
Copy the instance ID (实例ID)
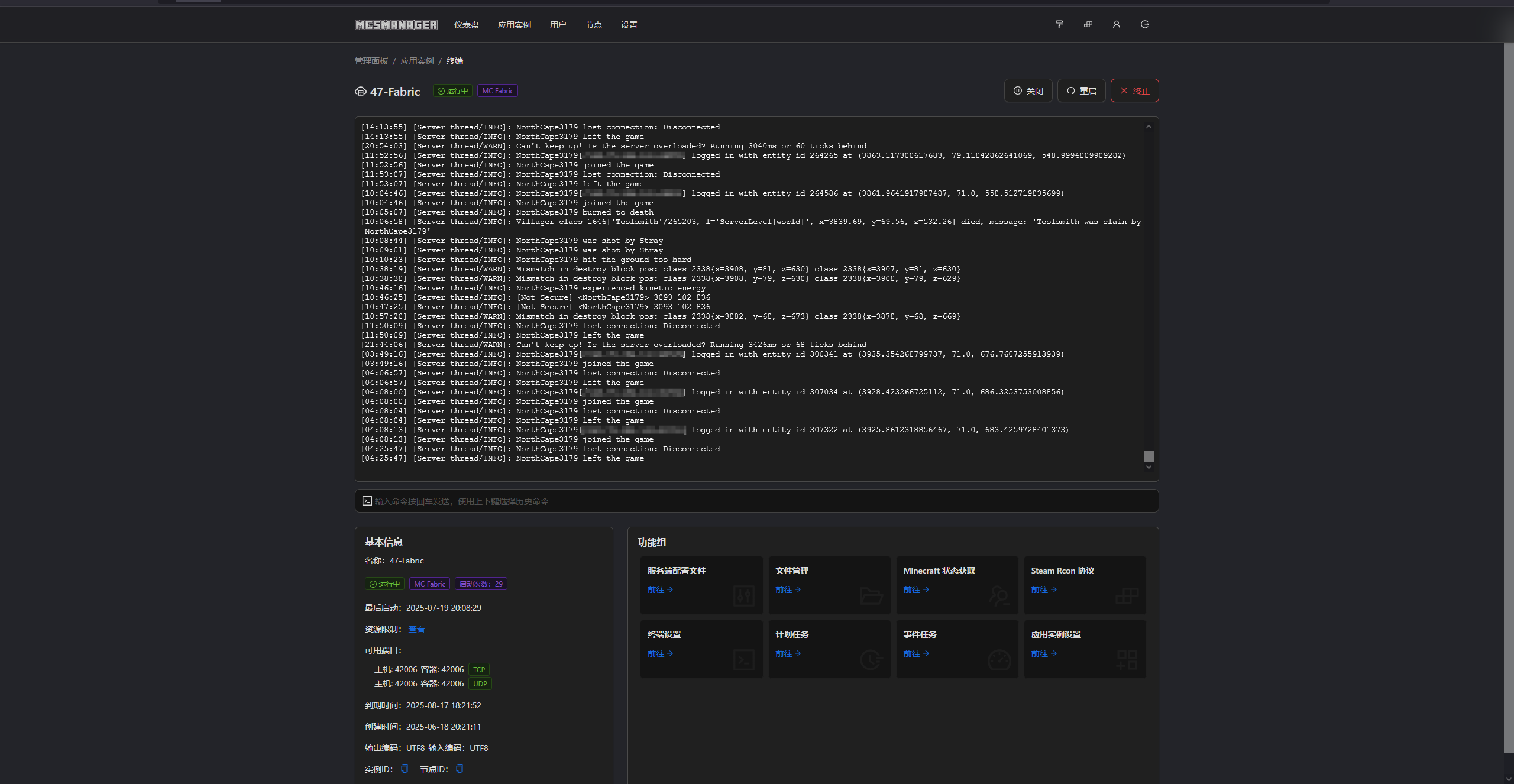(x=405, y=769)
